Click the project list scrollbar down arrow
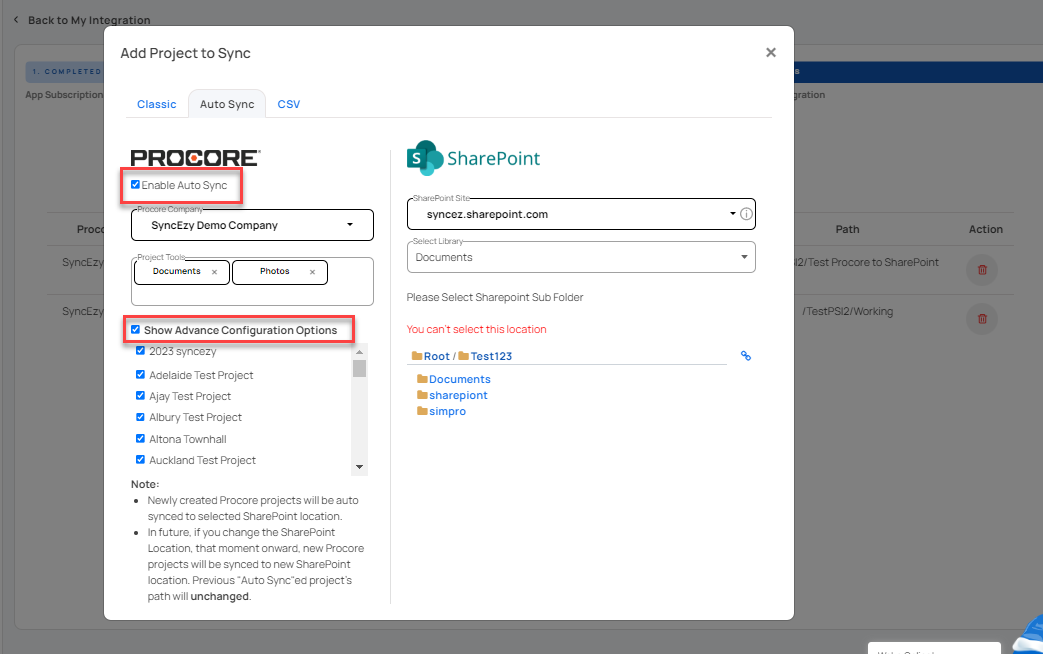Viewport: 1043px width, 654px height. click(359, 467)
